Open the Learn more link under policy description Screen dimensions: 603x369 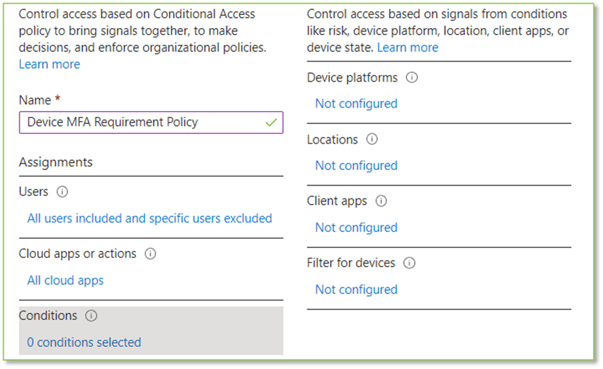pos(50,64)
